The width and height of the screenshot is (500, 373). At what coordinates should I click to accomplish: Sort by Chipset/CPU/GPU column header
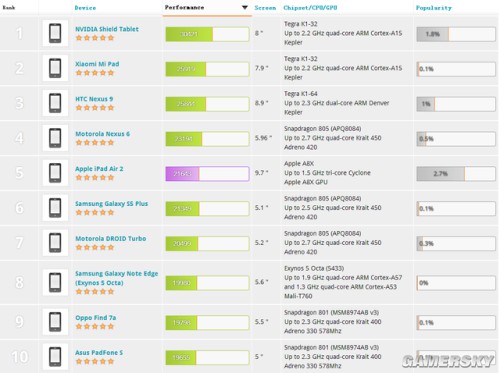pyautogui.click(x=310, y=8)
